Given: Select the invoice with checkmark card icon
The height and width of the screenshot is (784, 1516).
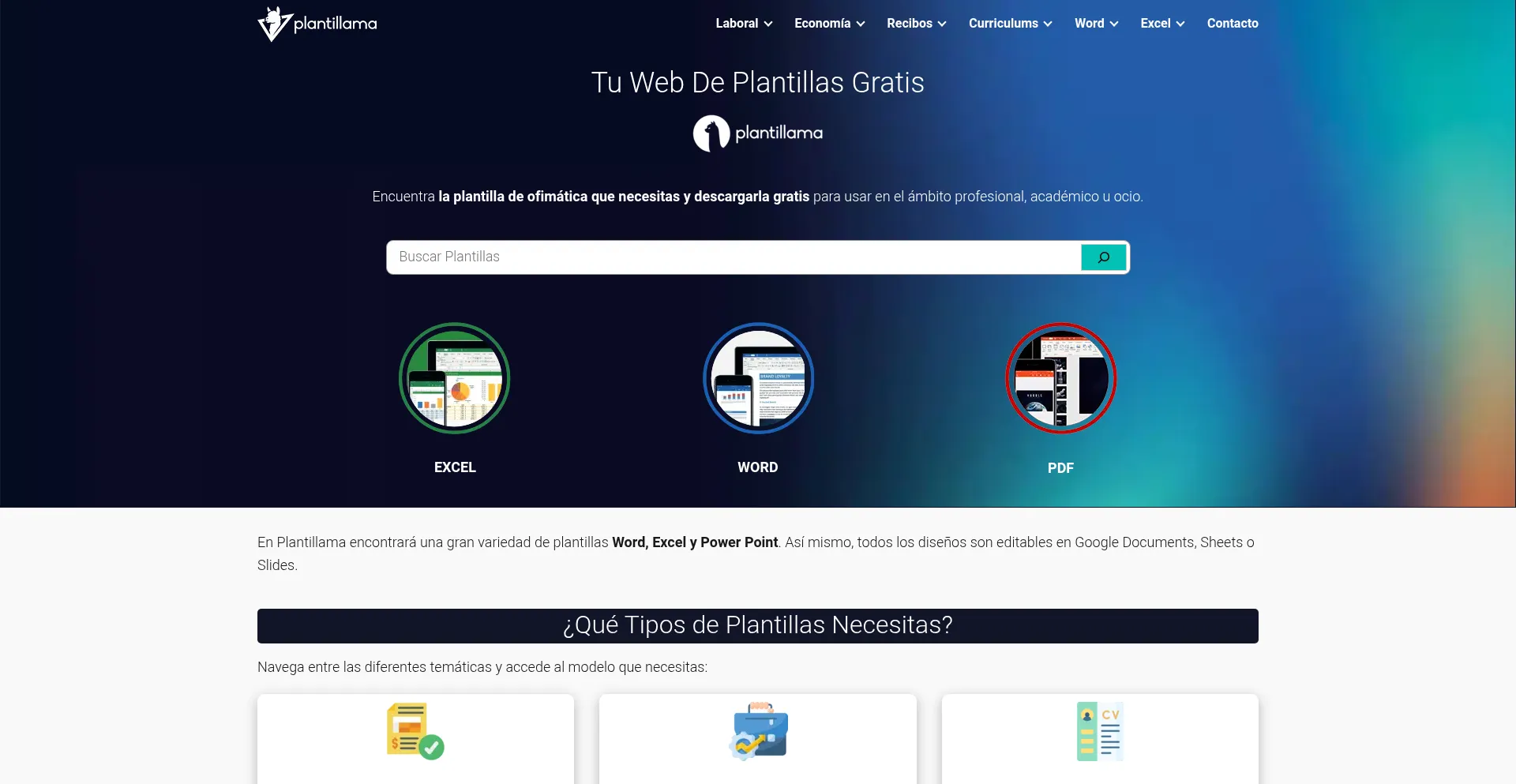Looking at the screenshot, I should [415, 731].
